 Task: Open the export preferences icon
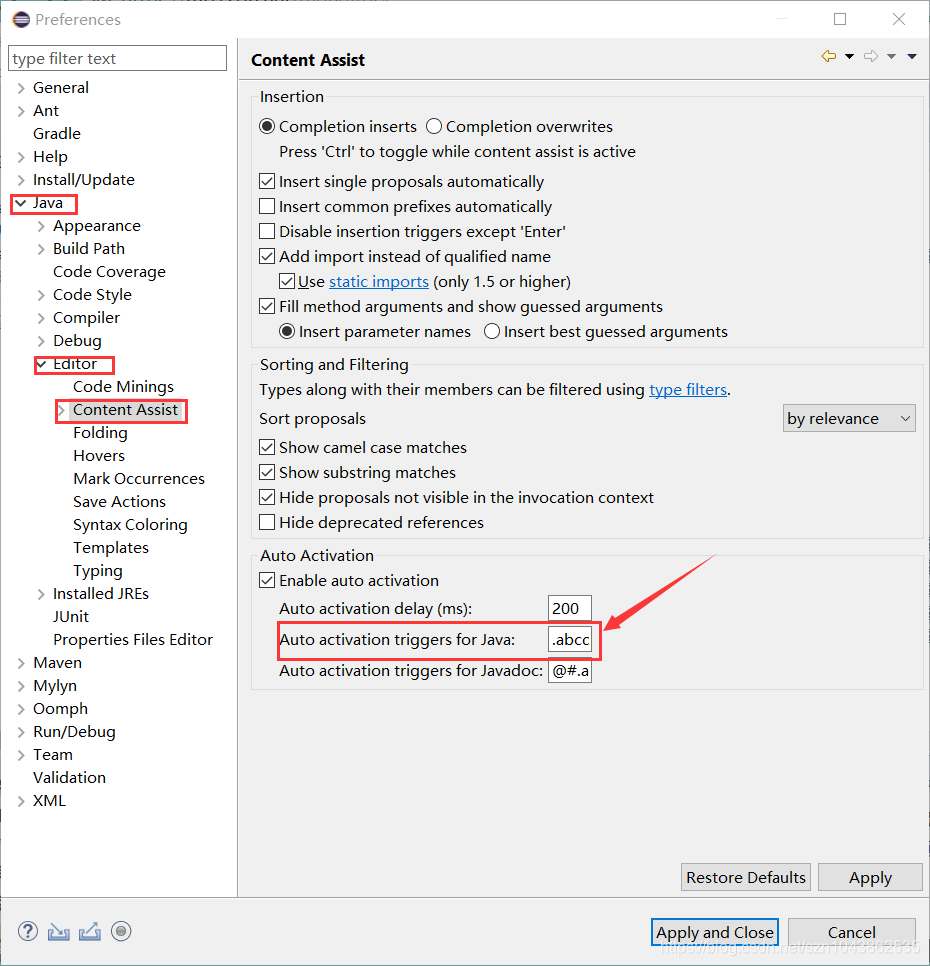tap(89, 931)
